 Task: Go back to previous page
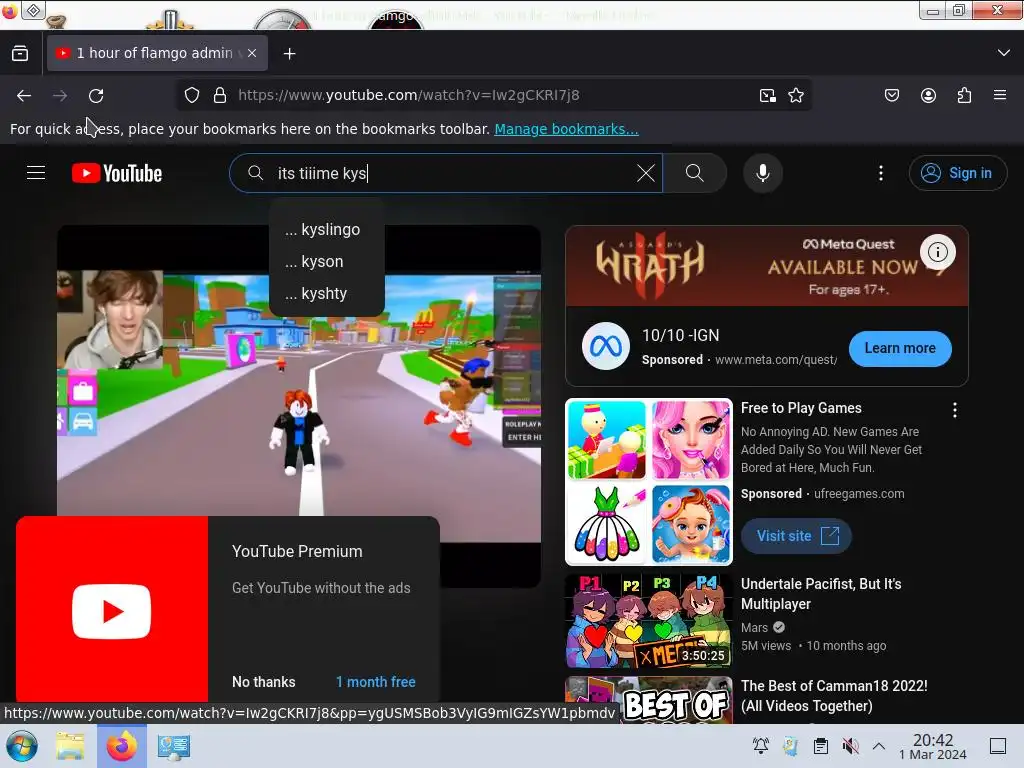tap(24, 95)
